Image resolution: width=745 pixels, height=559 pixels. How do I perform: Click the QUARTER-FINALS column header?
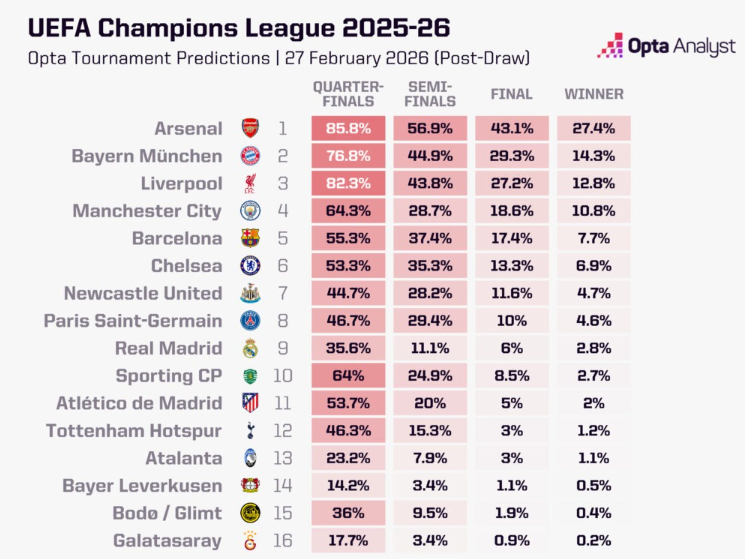348,94
